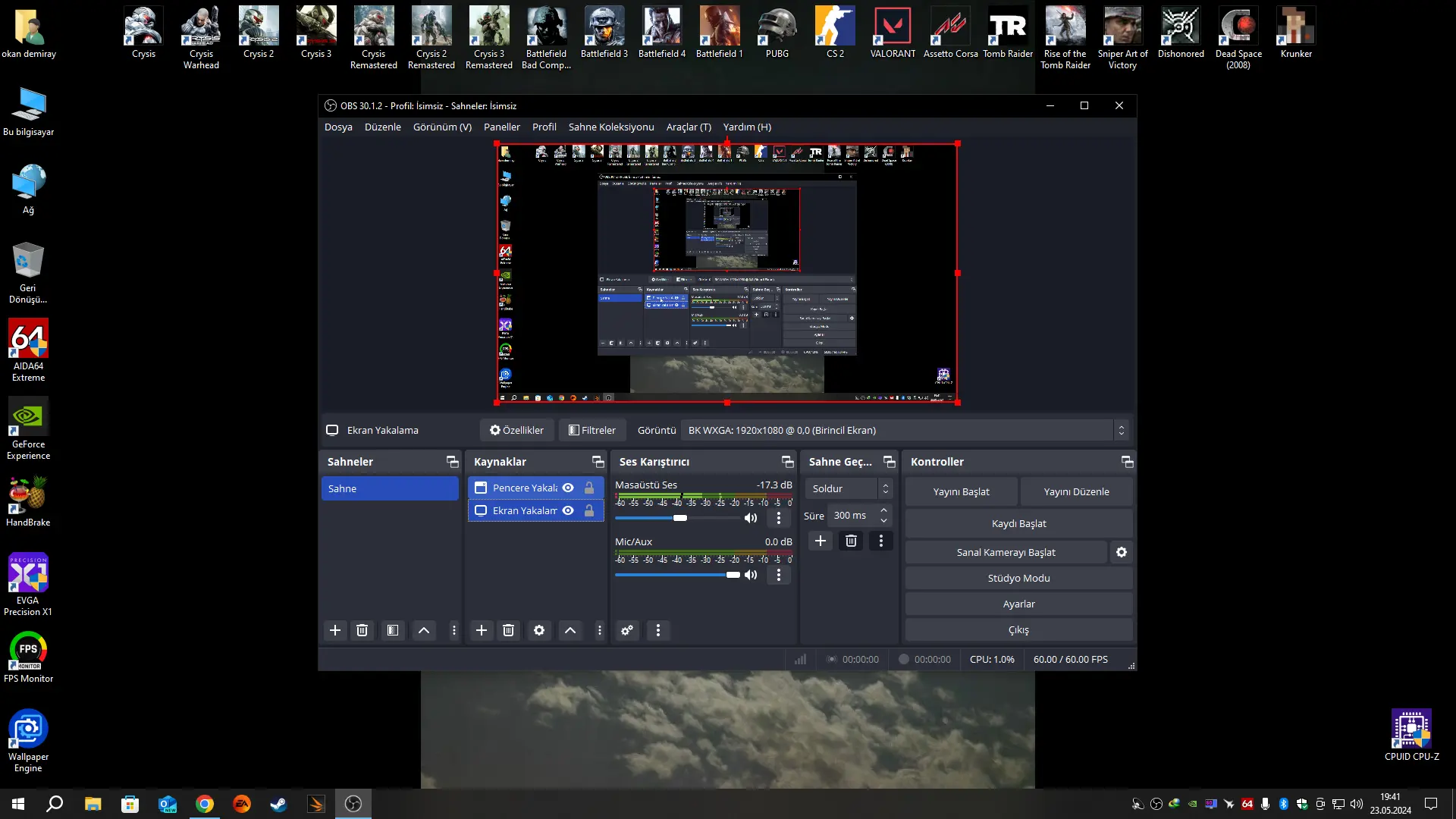Open transition properties three-dot menu
Image resolution: width=1456 pixels, height=819 pixels.
[x=880, y=541]
